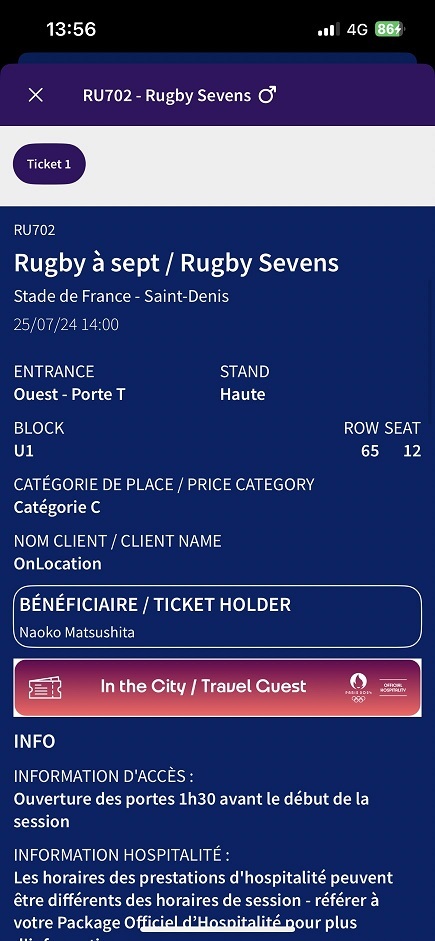Tap the ticket stub icon in pink banner
The width and height of the screenshot is (435, 941).
click(x=45, y=687)
